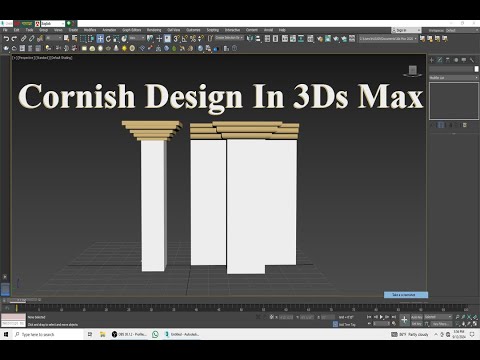Click the object color swatch in command panel
This screenshot has height=360, width=480.
point(476,69)
